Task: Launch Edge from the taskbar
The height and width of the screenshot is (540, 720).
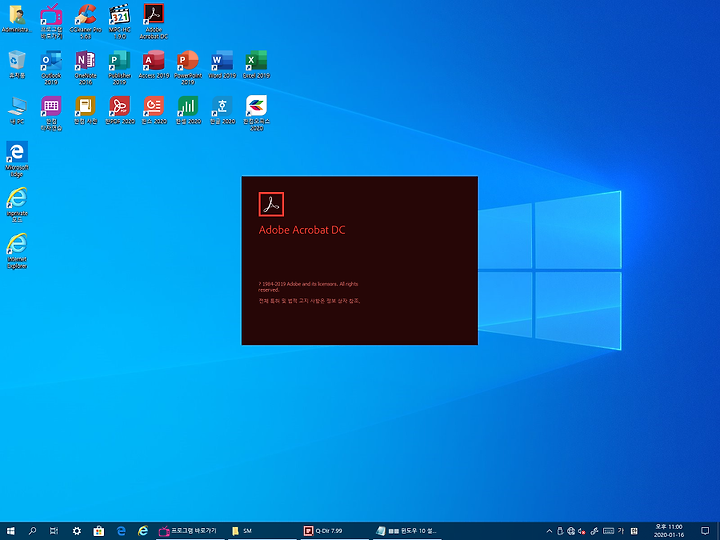Action: [x=121, y=531]
